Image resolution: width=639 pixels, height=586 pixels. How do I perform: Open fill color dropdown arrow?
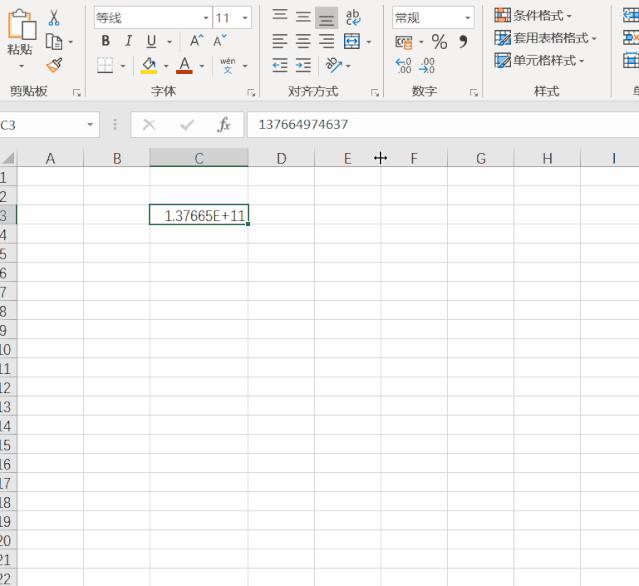coord(166,66)
